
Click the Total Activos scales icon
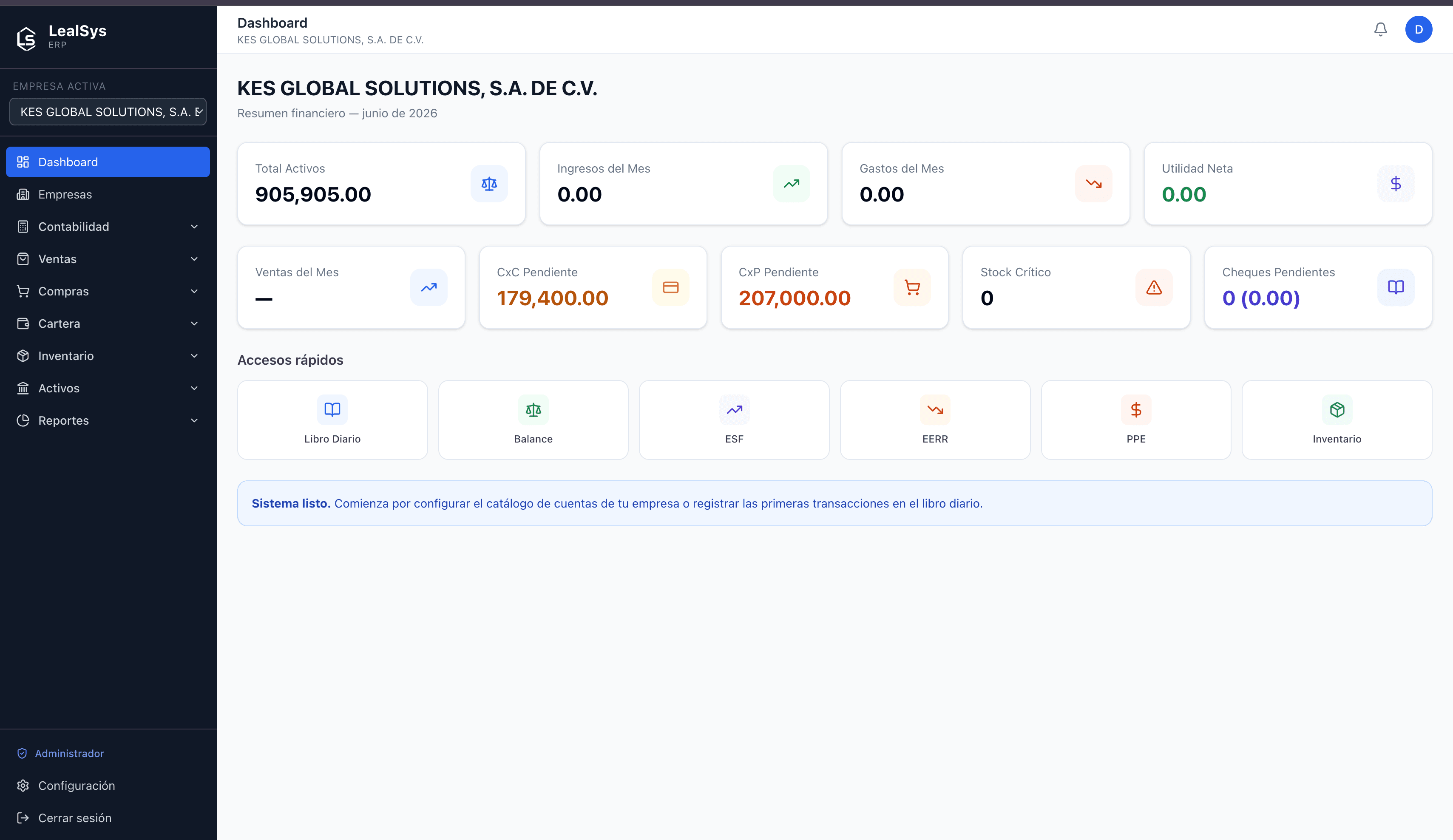coord(489,184)
